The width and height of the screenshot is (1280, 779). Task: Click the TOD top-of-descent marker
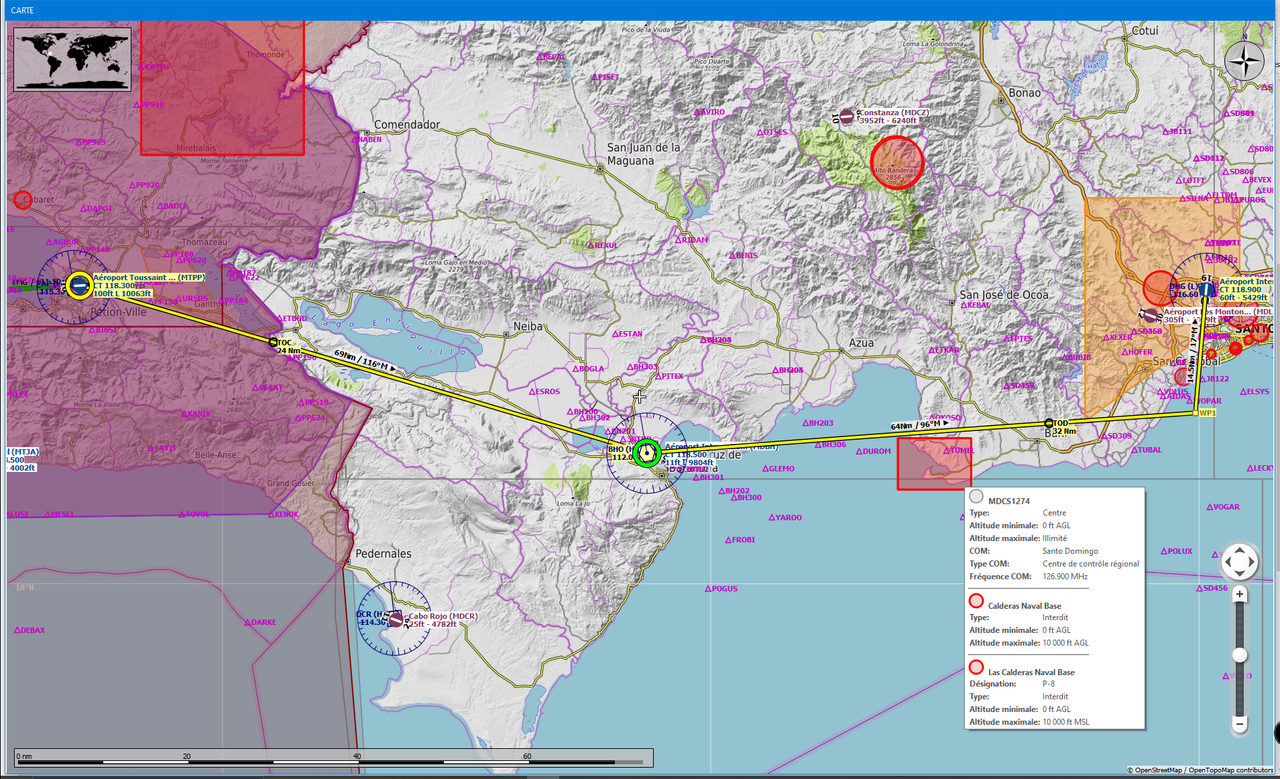coord(1048,423)
